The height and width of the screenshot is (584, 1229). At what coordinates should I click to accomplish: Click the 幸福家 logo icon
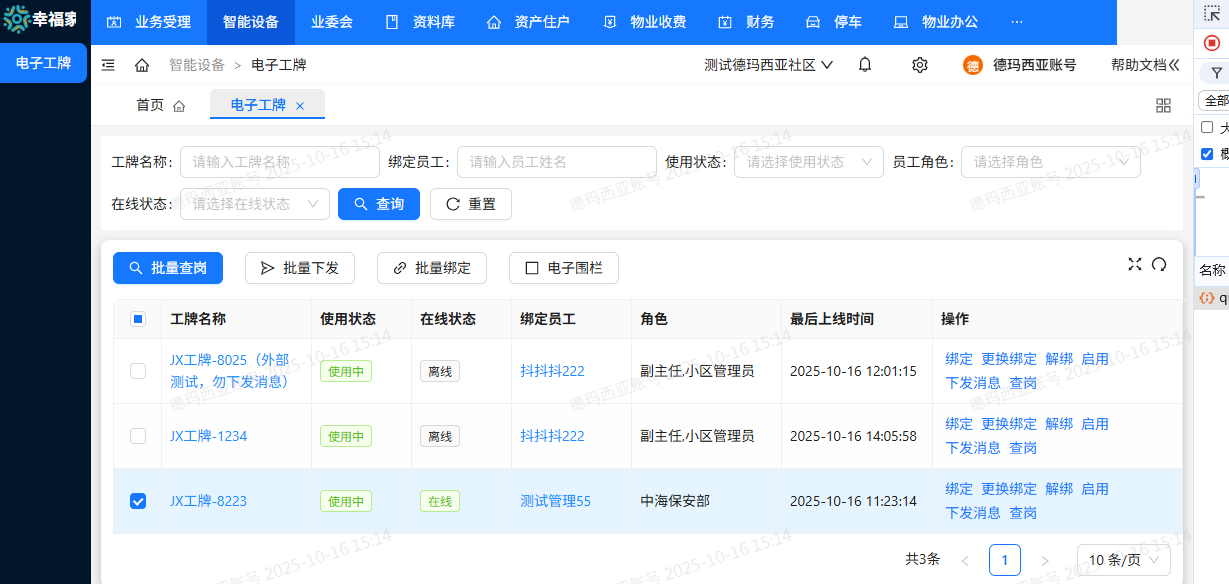pos(16,21)
